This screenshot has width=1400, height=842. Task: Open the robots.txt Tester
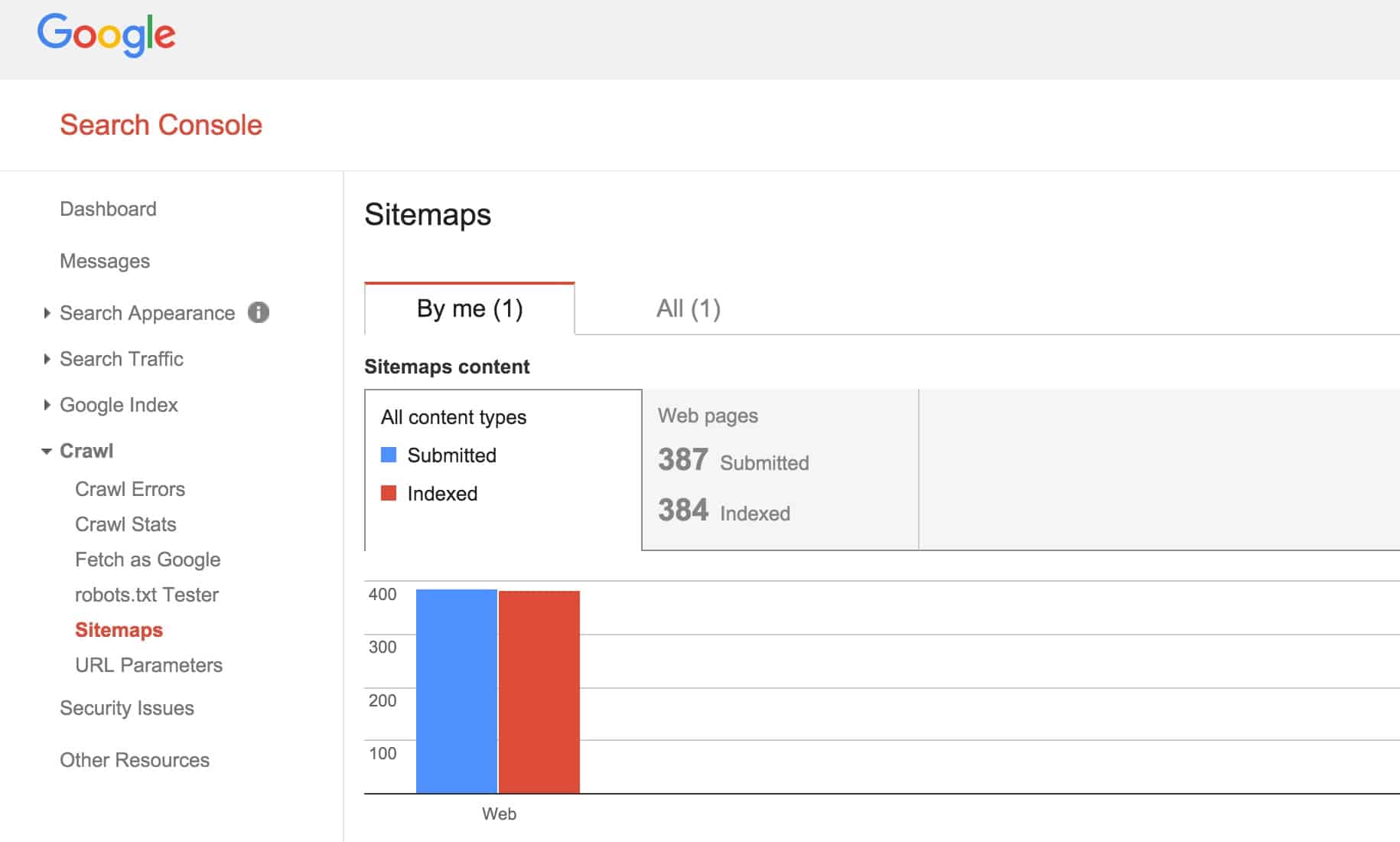coord(147,595)
